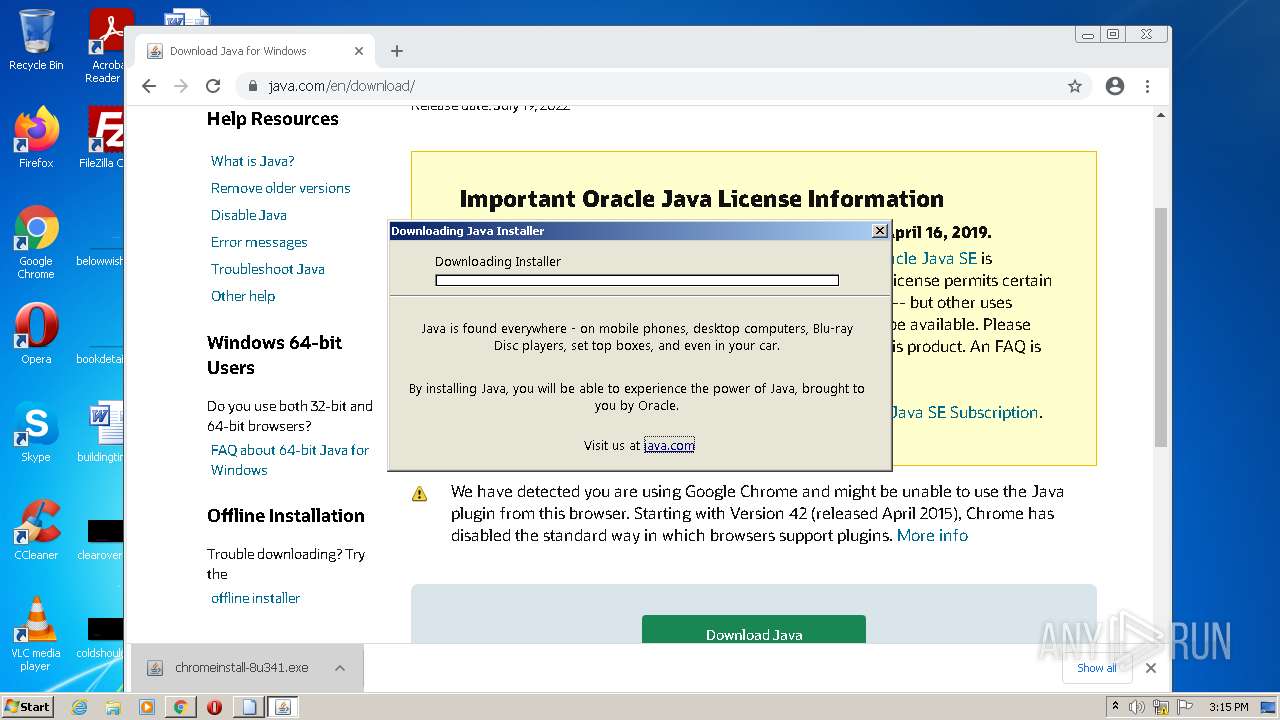Image resolution: width=1280 pixels, height=720 pixels.
Task: Bookmark this page with the star icon
Action: click(1075, 86)
